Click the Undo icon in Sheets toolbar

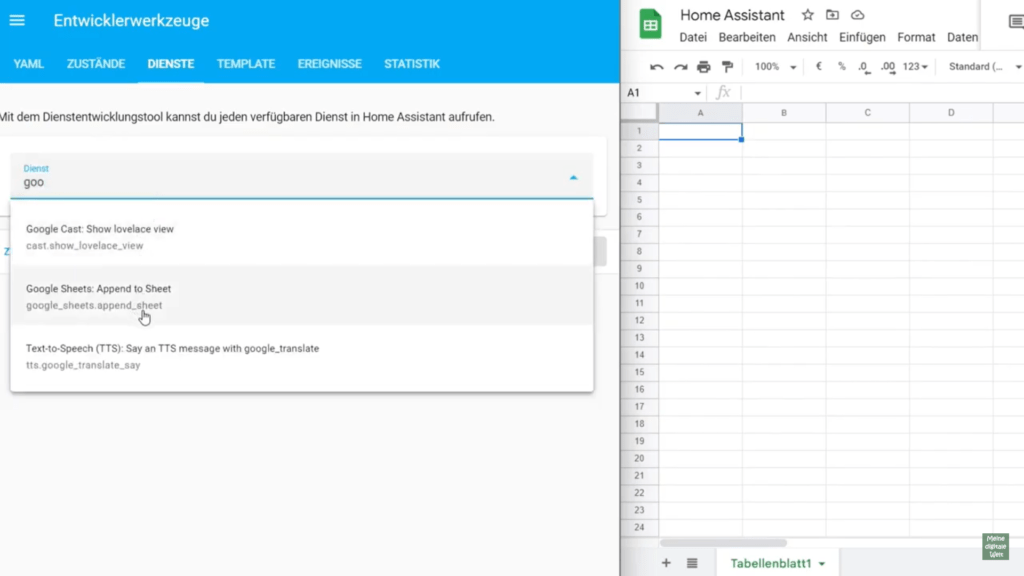click(657, 66)
